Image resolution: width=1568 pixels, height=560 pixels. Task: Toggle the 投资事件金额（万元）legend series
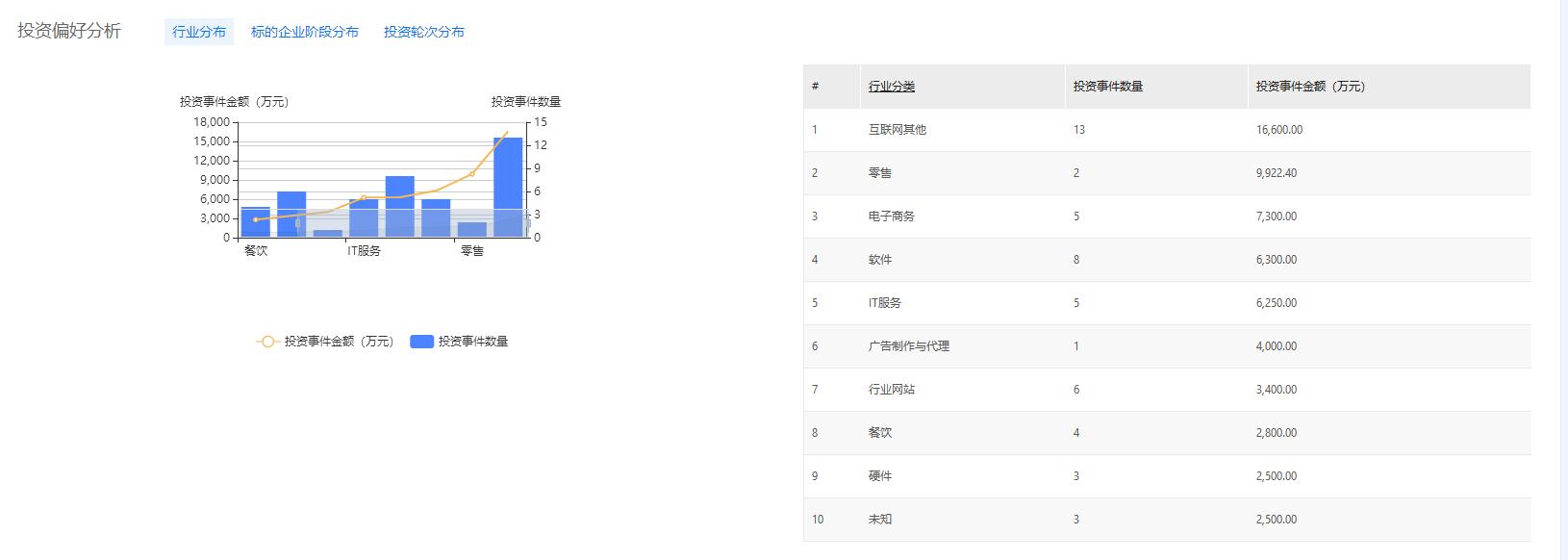click(x=325, y=342)
